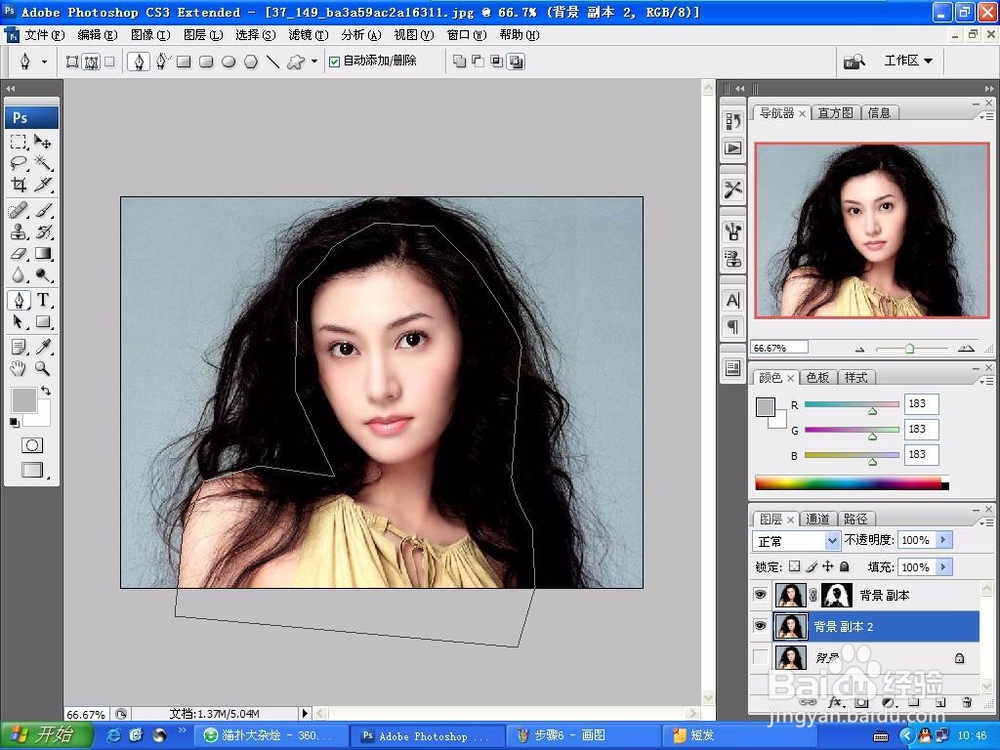The width and height of the screenshot is (1000, 750).
Task: Show the locked 背景 layer
Action: point(761,657)
